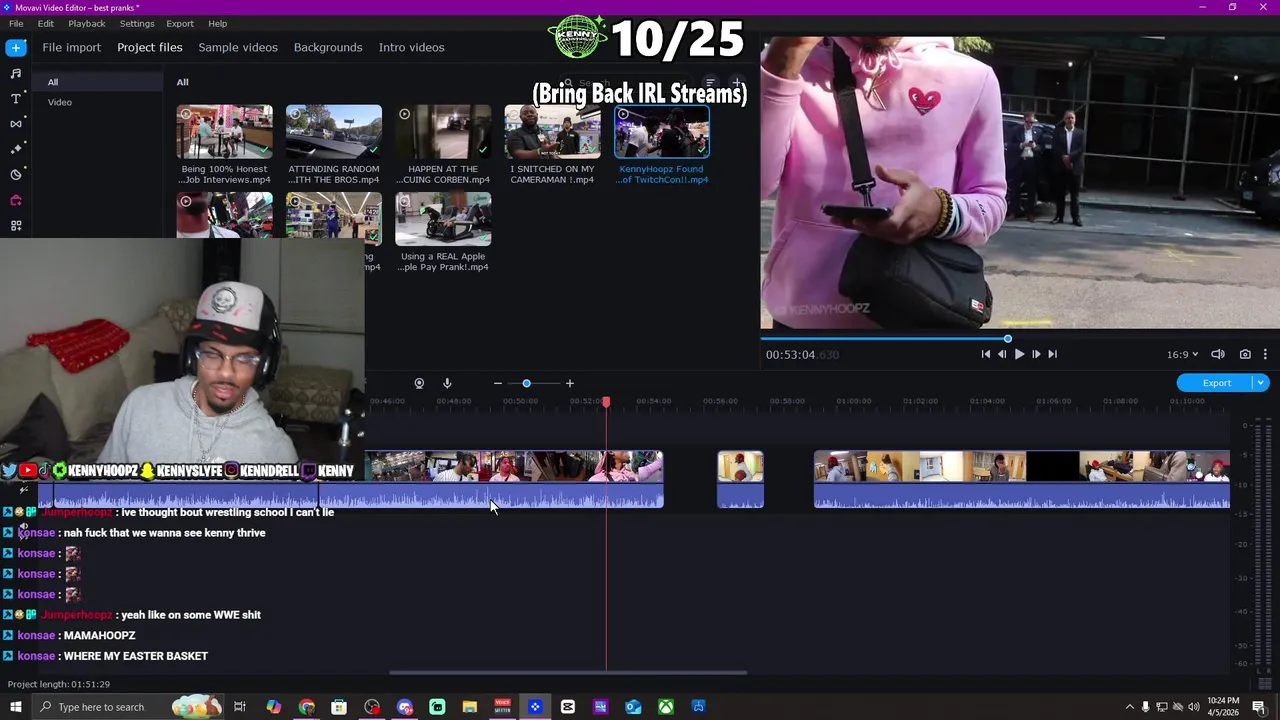Open the File menu
1280x720 pixels.
click(16, 23)
